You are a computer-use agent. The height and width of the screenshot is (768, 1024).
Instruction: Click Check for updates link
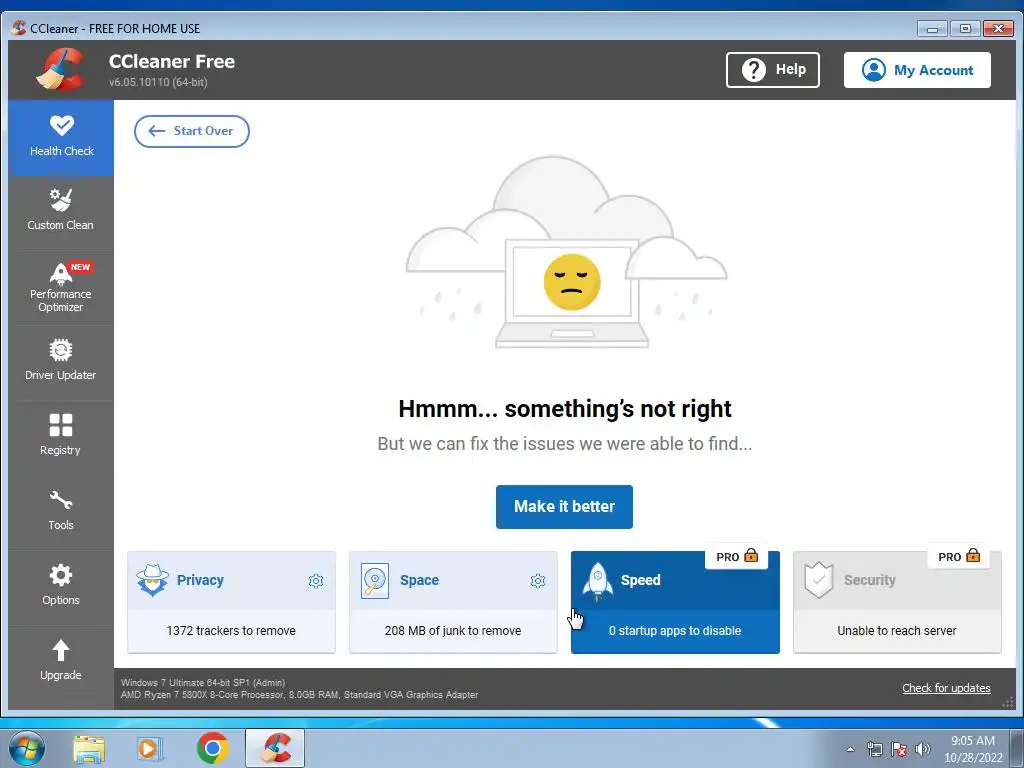point(946,688)
